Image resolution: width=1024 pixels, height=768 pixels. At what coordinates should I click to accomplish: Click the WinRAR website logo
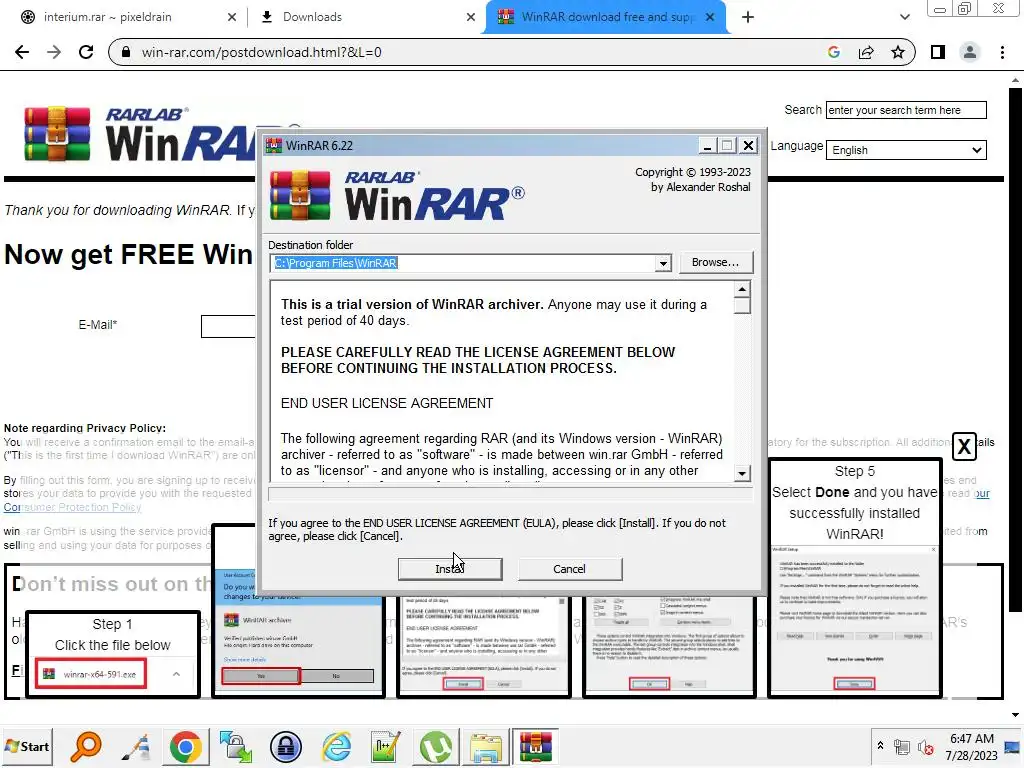pyautogui.click(x=139, y=134)
